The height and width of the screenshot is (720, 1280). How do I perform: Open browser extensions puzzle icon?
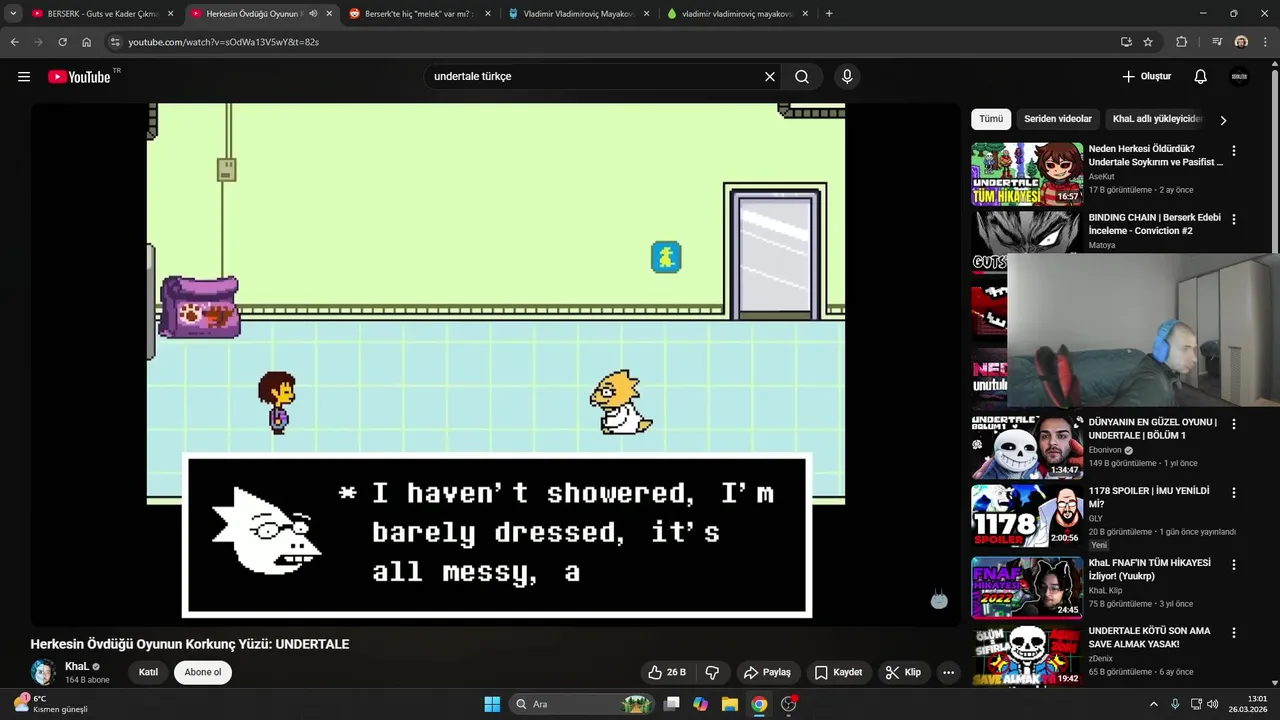tap(1181, 42)
